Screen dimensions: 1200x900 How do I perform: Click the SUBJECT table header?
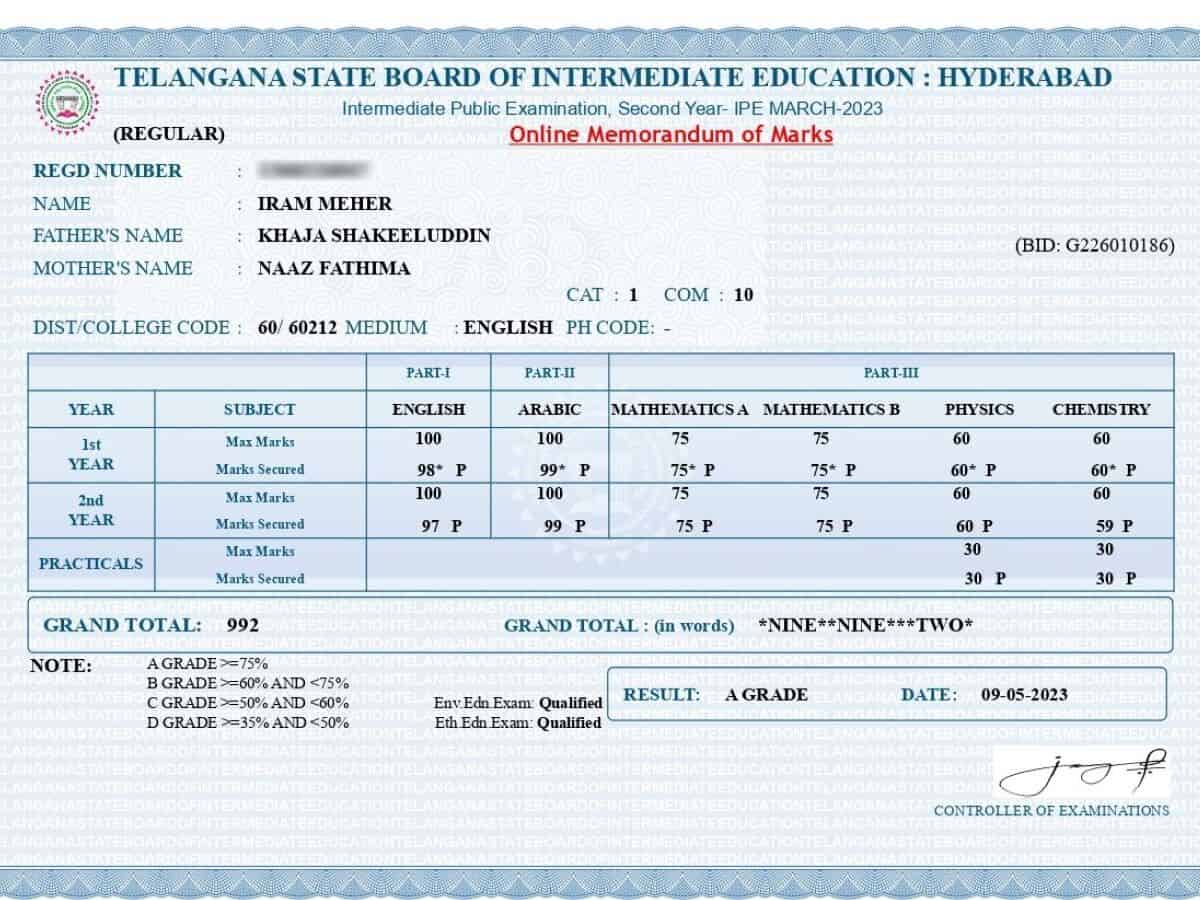click(x=260, y=409)
